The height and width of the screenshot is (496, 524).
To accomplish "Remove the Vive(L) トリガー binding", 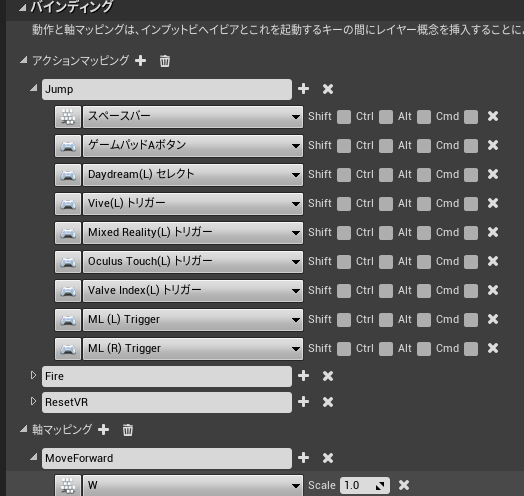I will (493, 203).
